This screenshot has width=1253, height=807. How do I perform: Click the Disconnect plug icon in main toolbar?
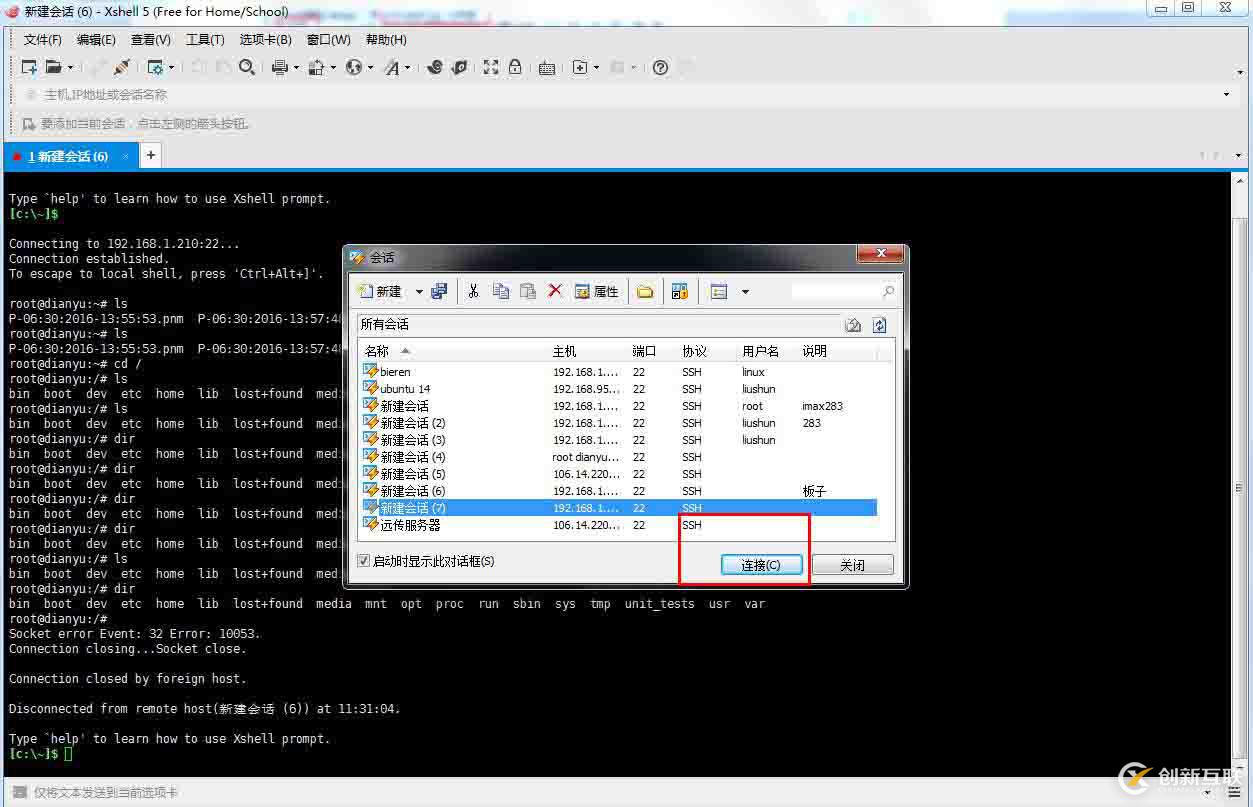121,67
